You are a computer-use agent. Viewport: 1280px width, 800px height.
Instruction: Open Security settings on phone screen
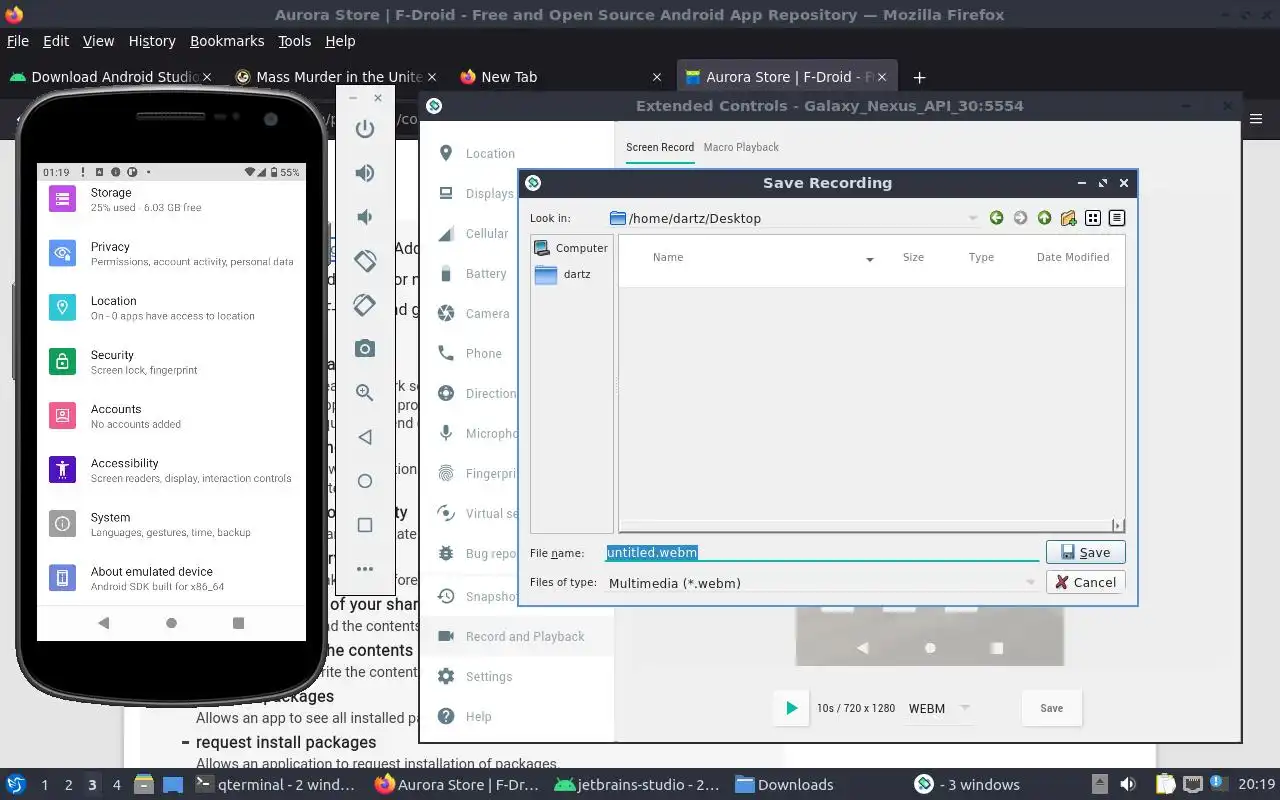pyautogui.click(x=171, y=361)
